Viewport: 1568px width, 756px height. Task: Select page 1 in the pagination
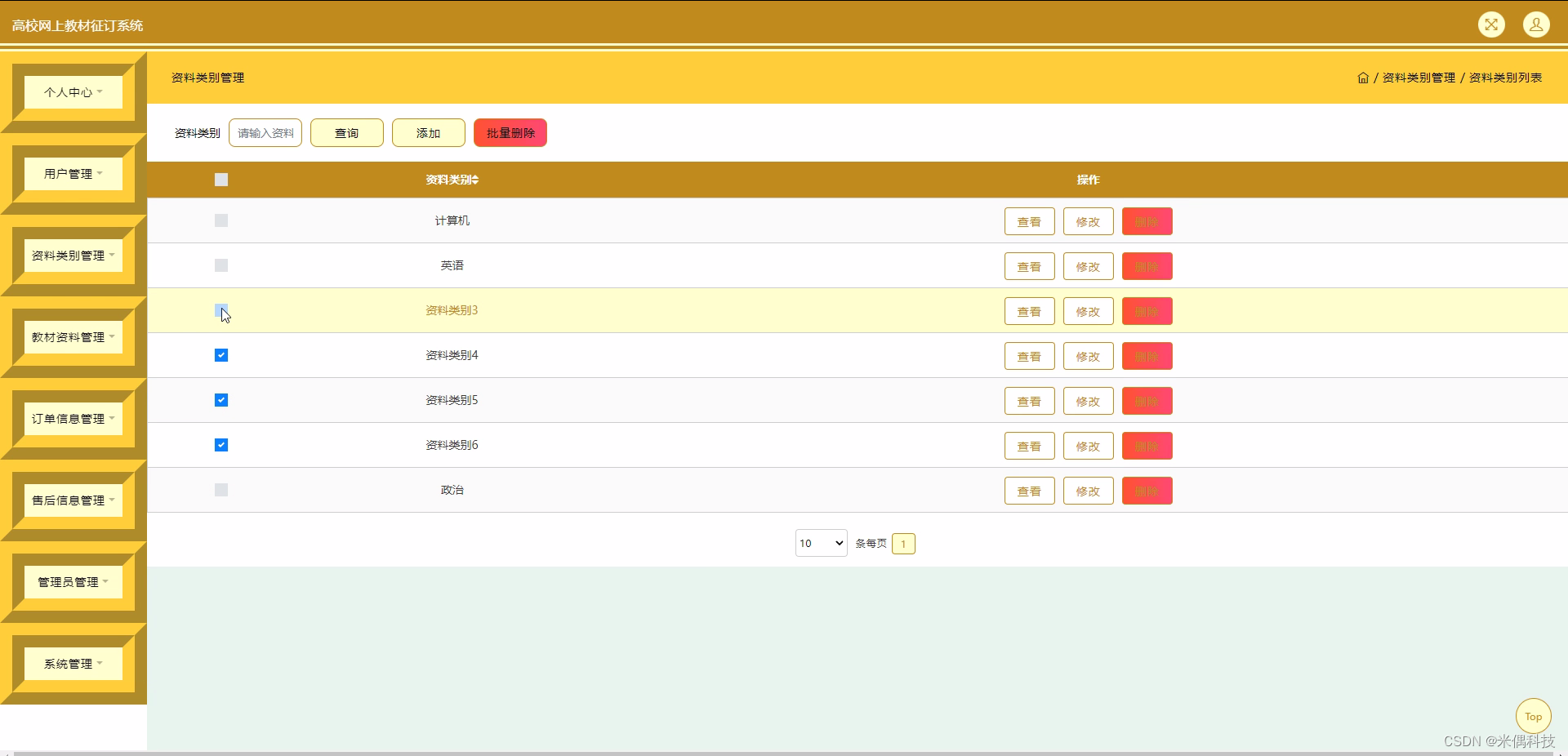(902, 543)
